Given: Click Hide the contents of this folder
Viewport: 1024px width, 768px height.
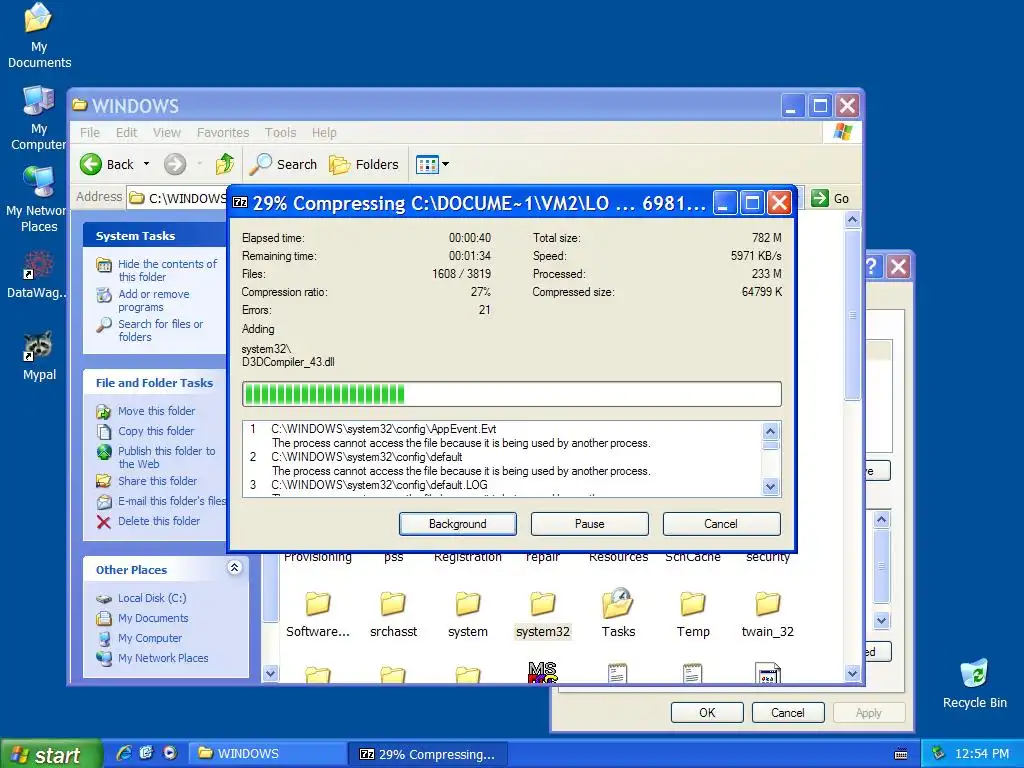Looking at the screenshot, I should [167, 270].
